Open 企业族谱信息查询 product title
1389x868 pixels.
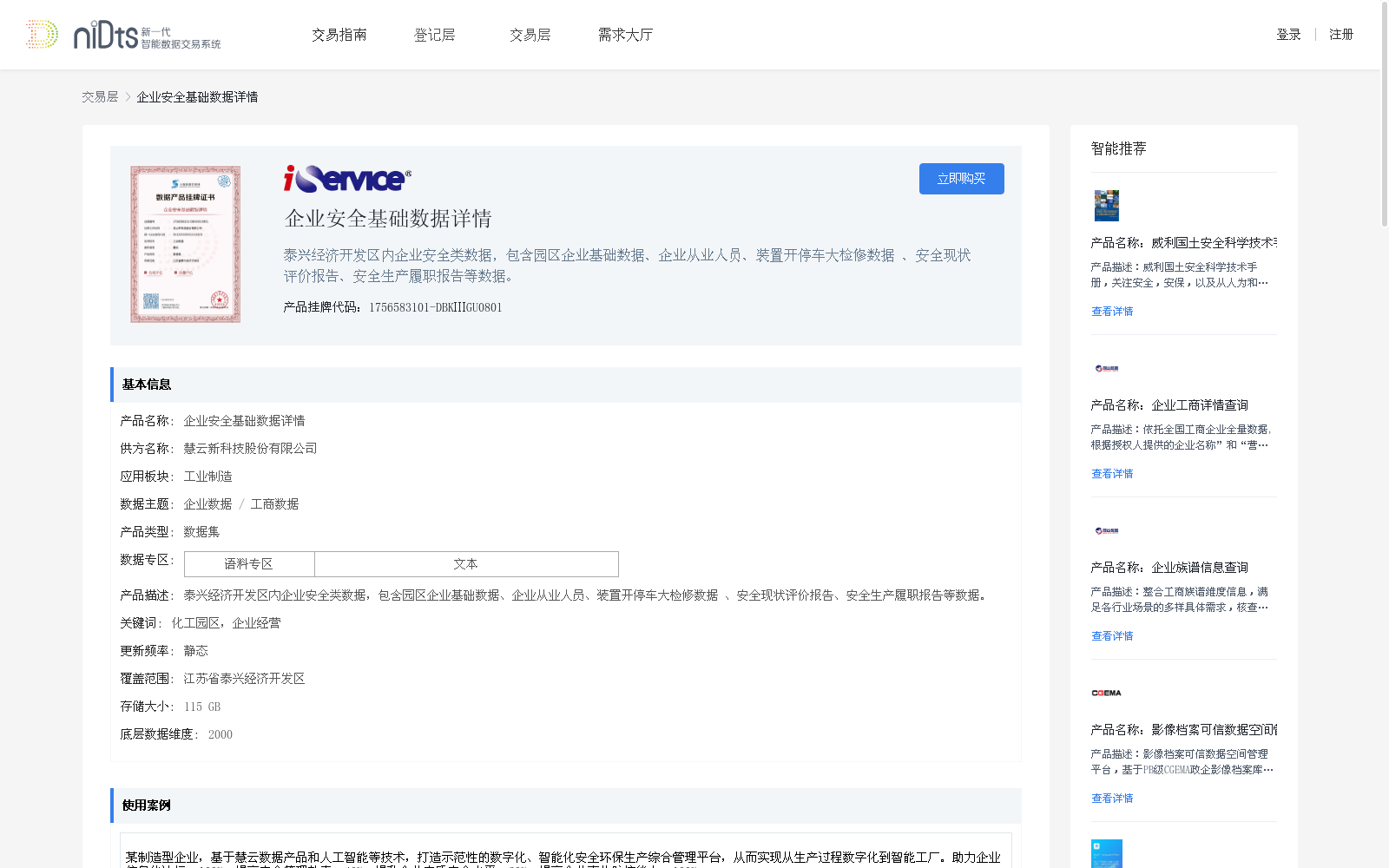1169,568
